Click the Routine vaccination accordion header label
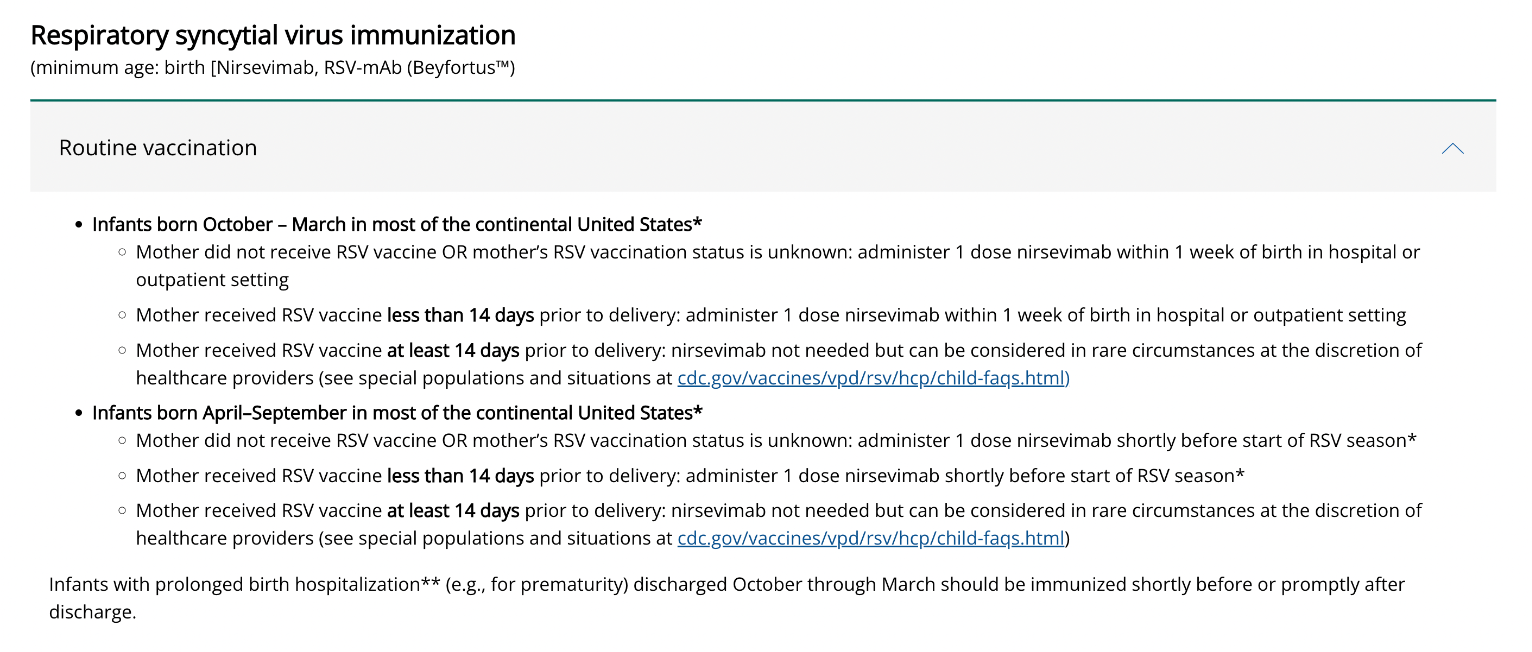Image resolution: width=1532 pixels, height=652 pixels. click(x=158, y=148)
